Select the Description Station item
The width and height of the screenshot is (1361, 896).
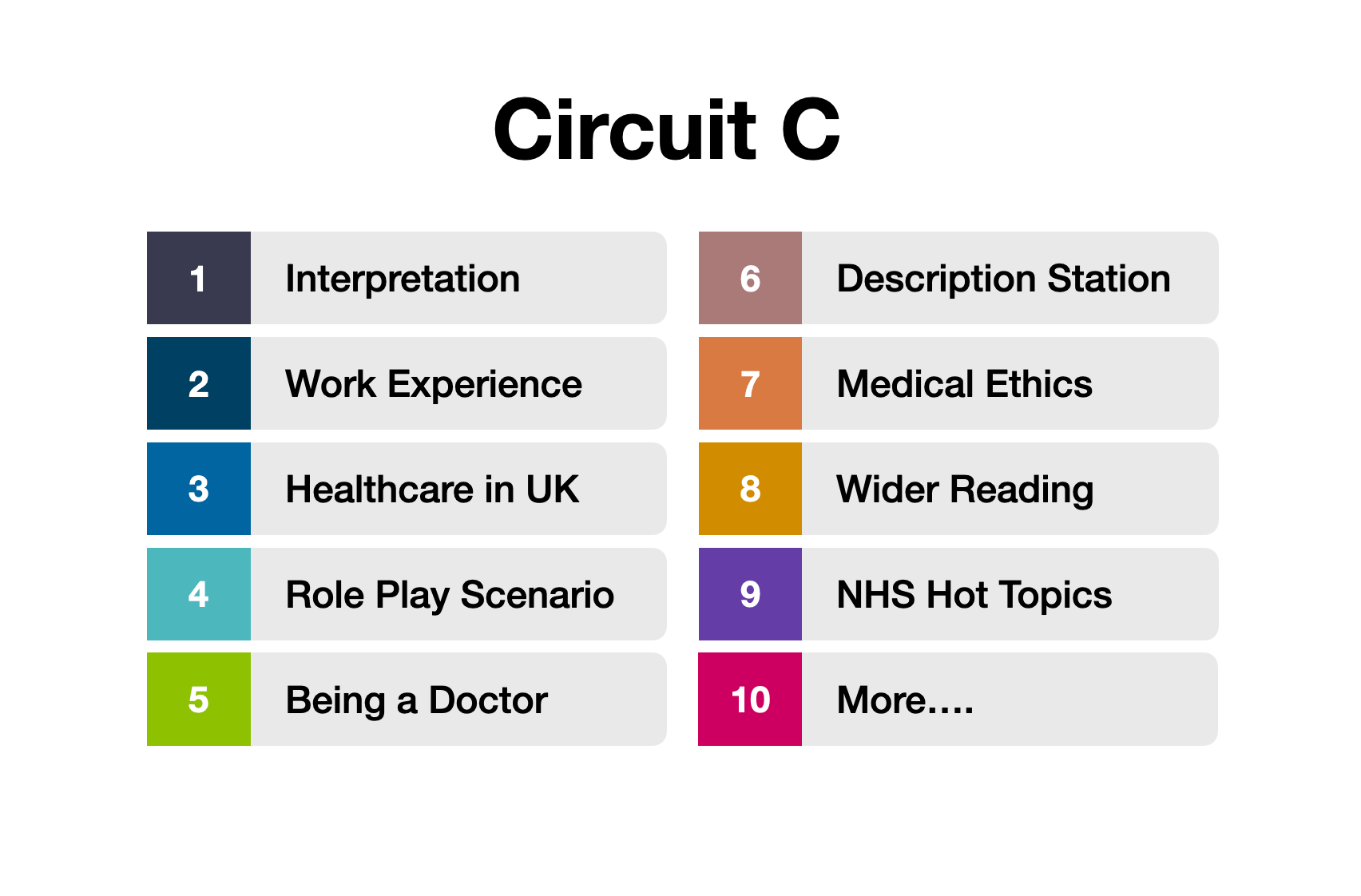click(x=1003, y=279)
